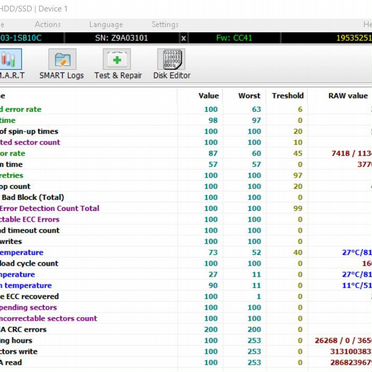
Task: Click RAW value 7418 / 113
Action: pyautogui.click(x=351, y=153)
